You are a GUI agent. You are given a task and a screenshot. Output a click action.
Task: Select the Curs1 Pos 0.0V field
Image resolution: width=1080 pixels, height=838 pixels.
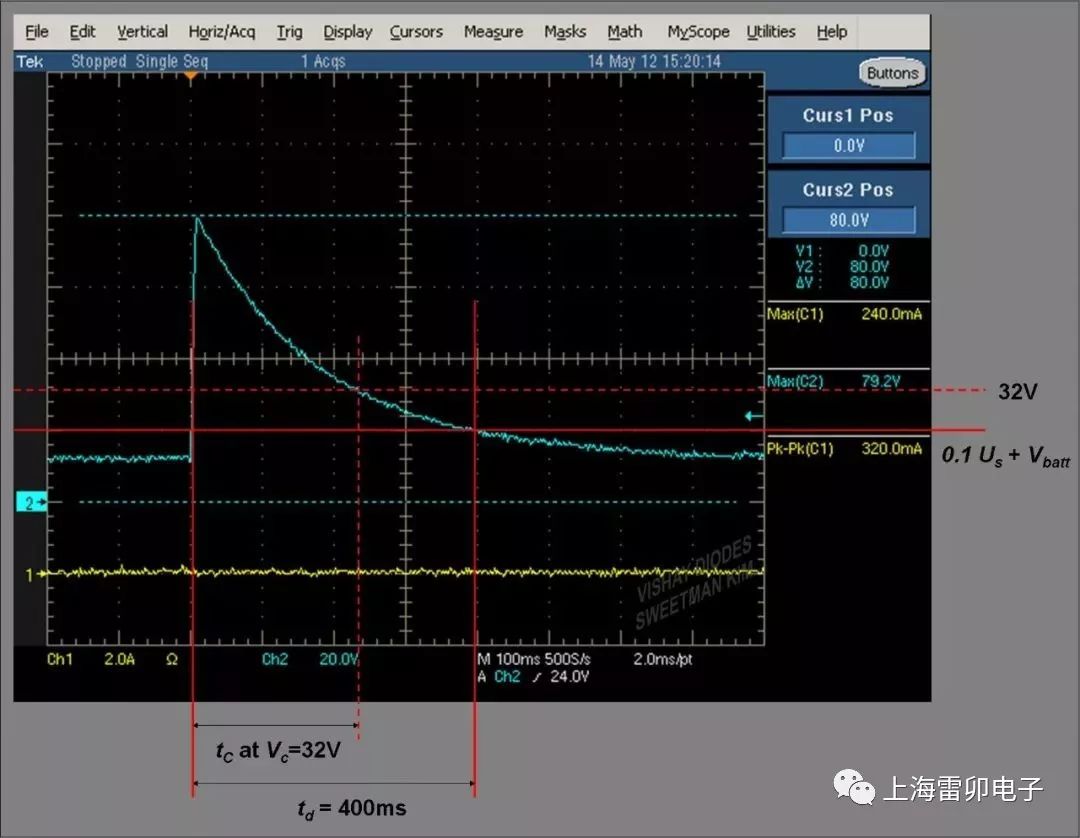(849, 145)
